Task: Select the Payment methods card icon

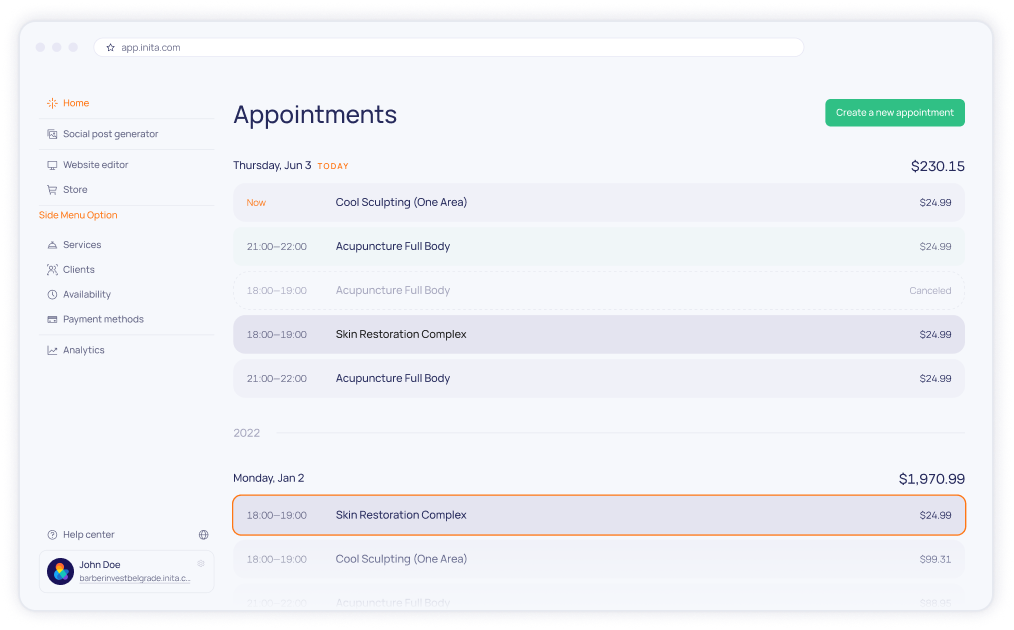Action: [52, 319]
